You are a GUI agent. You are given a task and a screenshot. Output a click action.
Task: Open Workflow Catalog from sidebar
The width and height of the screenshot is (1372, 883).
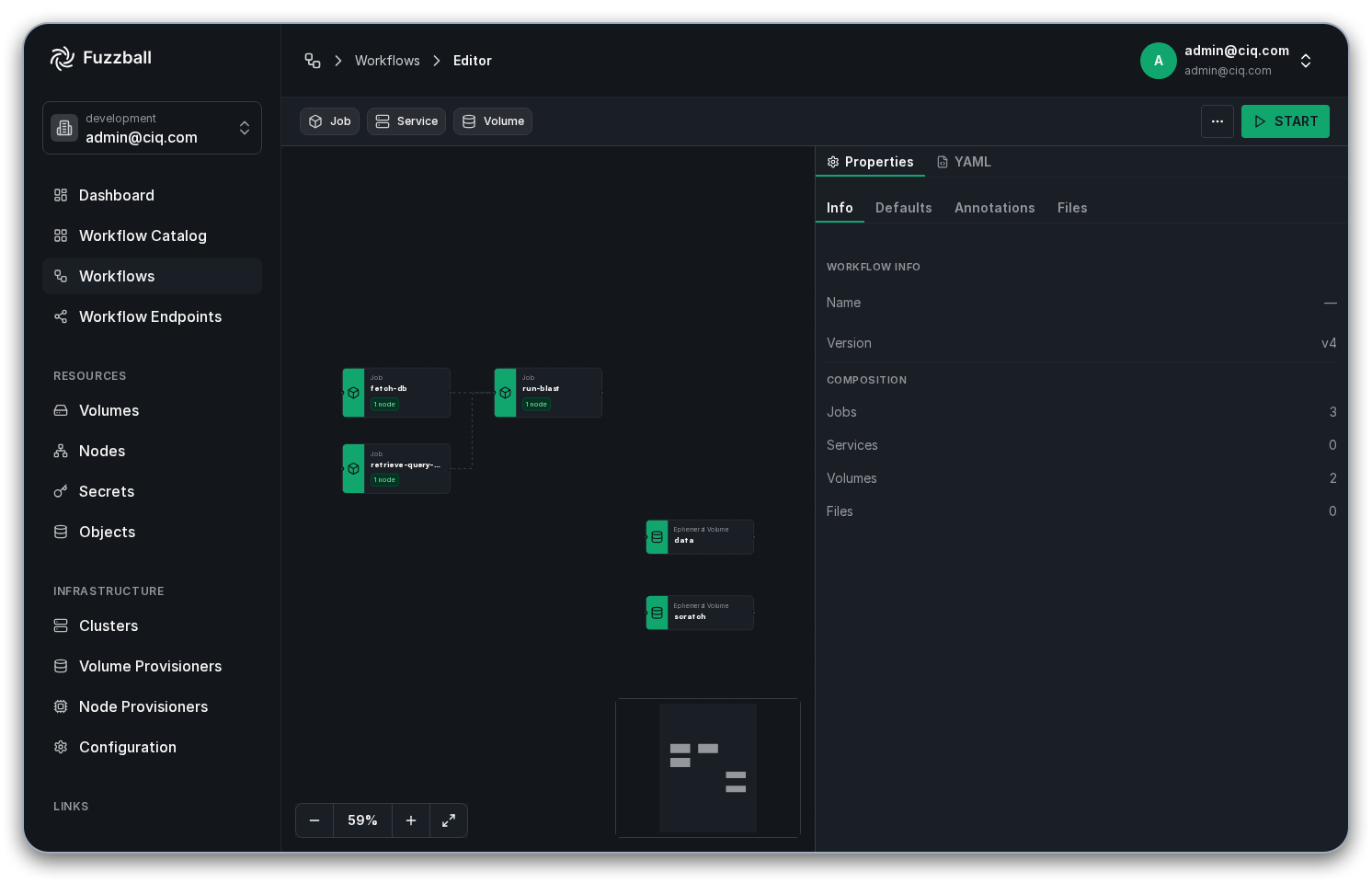152,235
